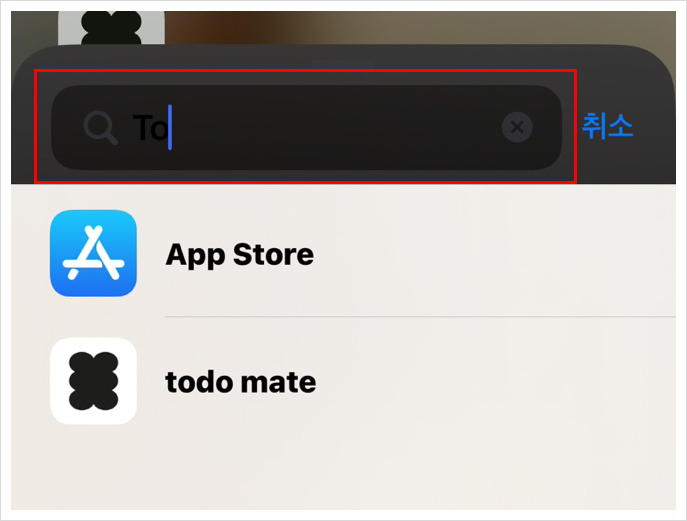Choose the App Store search result row
Viewport: 687px width, 521px height.
[343, 253]
